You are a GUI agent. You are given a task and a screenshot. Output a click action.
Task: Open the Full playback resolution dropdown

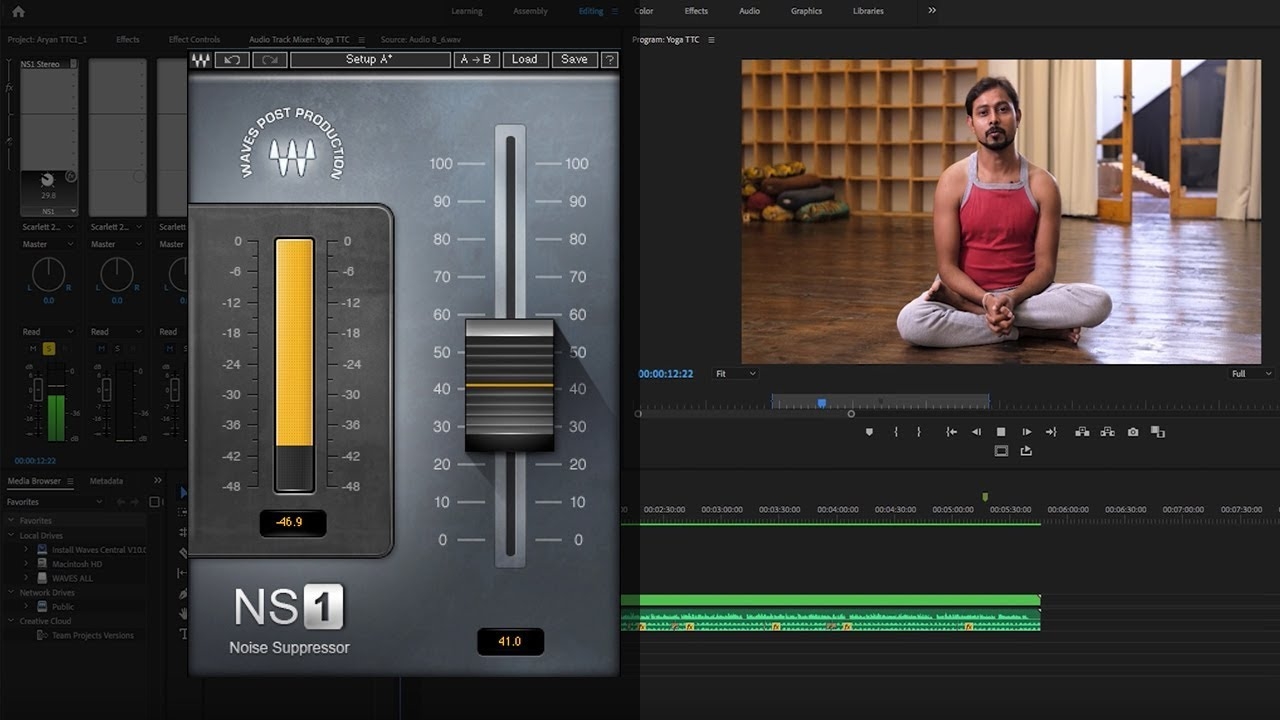coord(1251,374)
